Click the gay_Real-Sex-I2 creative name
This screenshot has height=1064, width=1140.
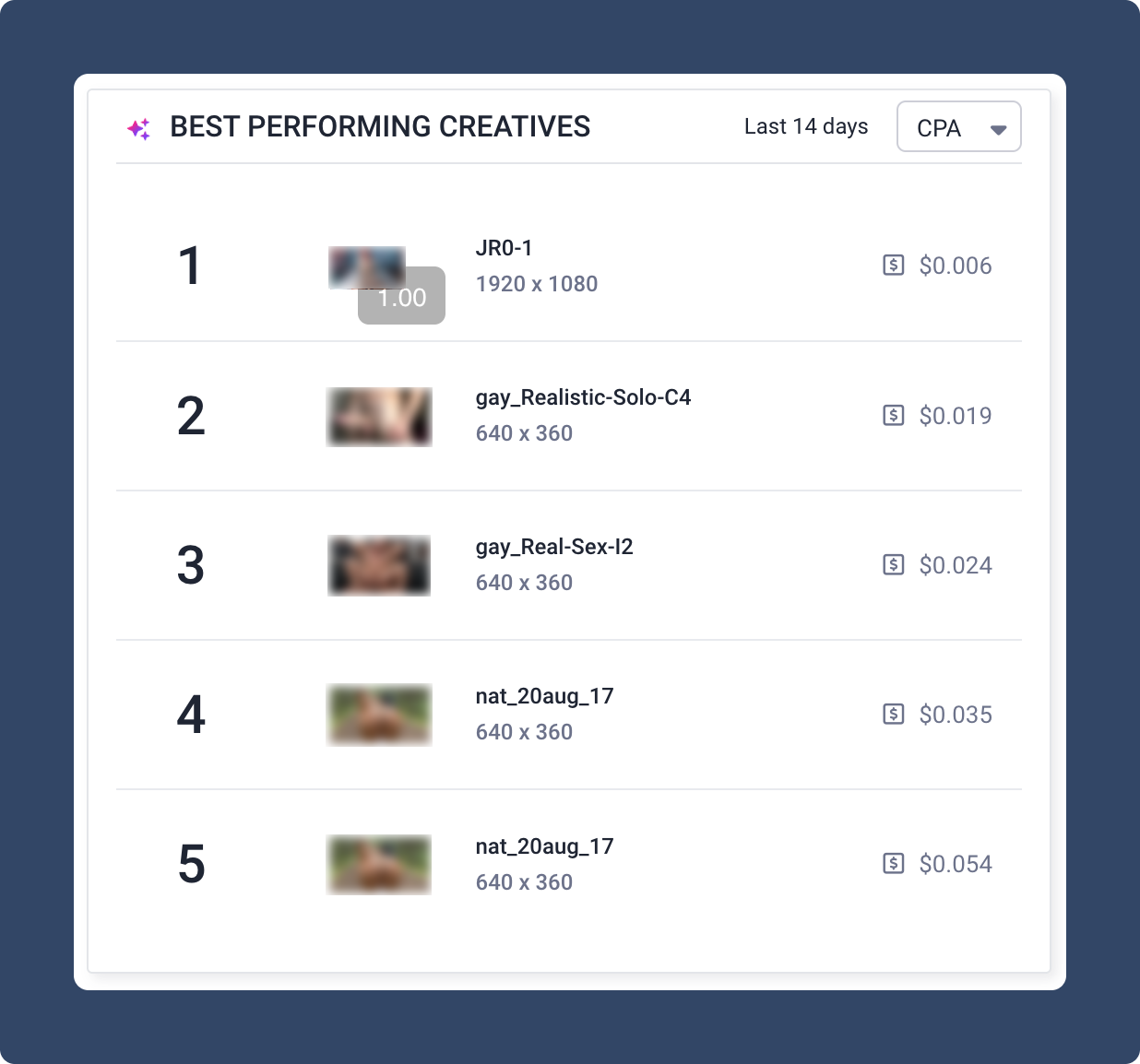tap(554, 547)
